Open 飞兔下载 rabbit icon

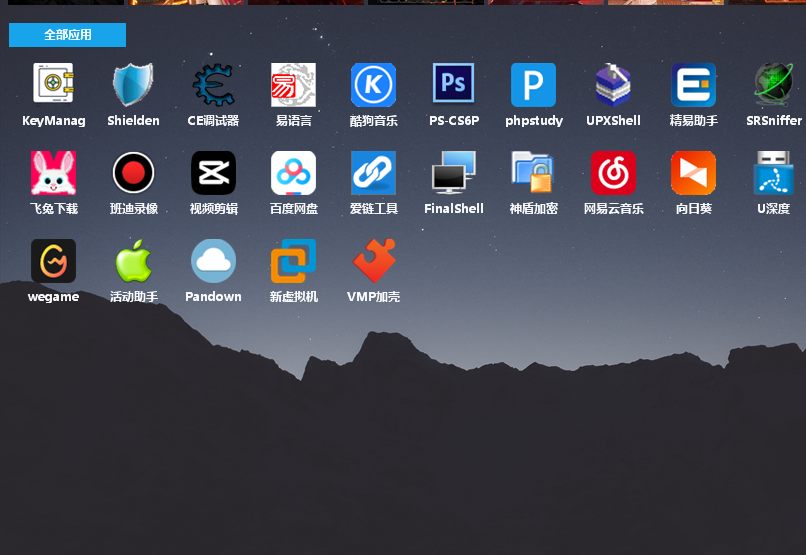(x=53, y=173)
